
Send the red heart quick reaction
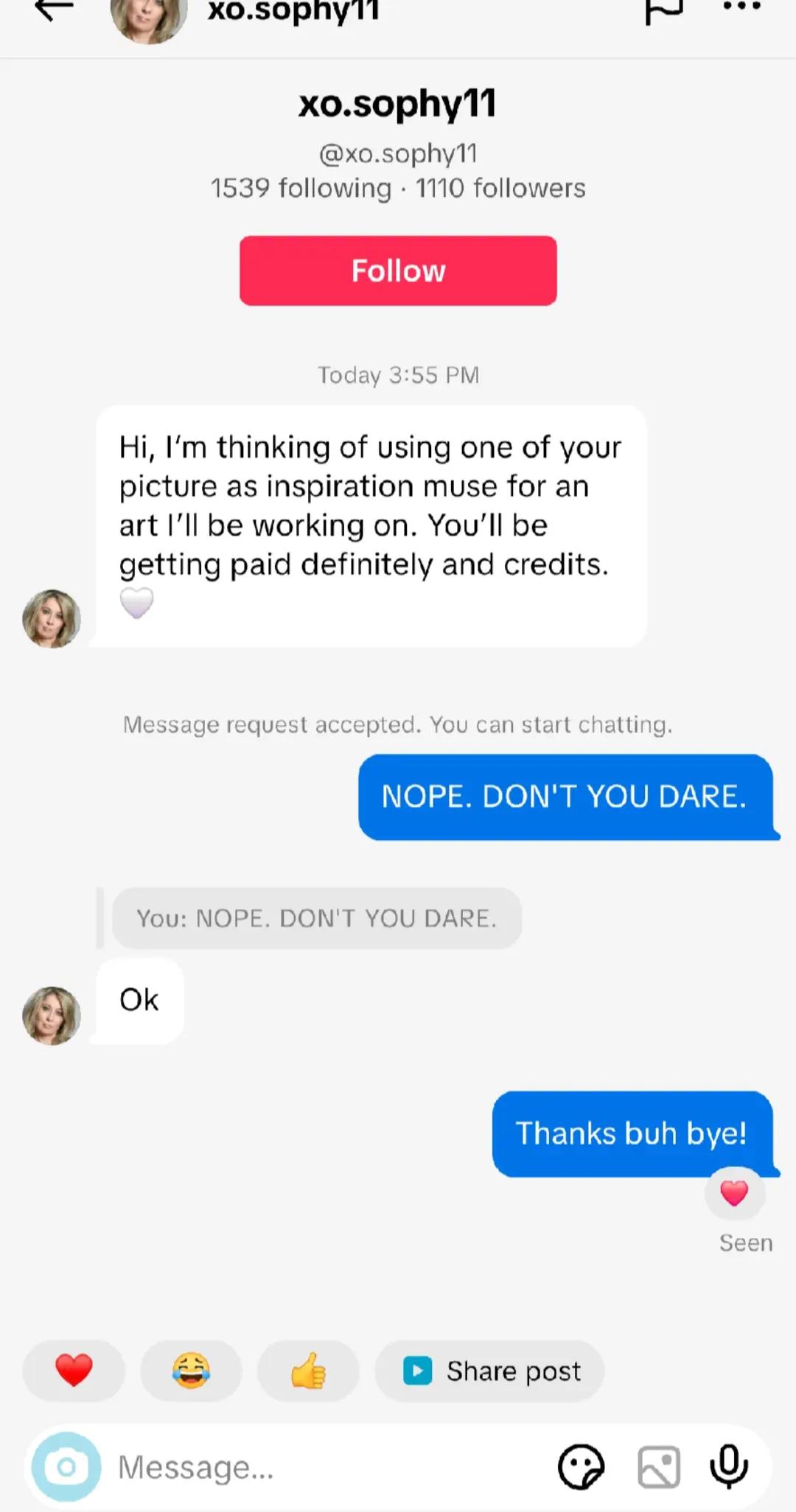click(74, 1371)
